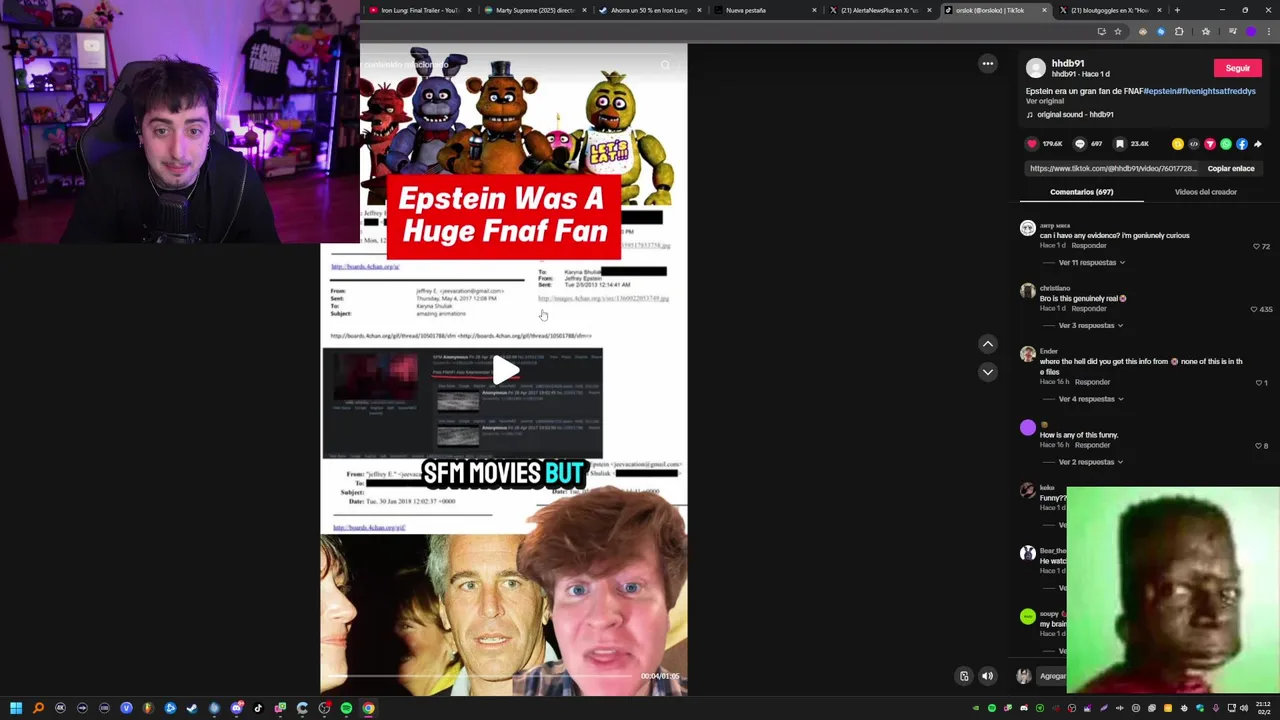Switch to Nueva pestaña tab

pos(763,10)
